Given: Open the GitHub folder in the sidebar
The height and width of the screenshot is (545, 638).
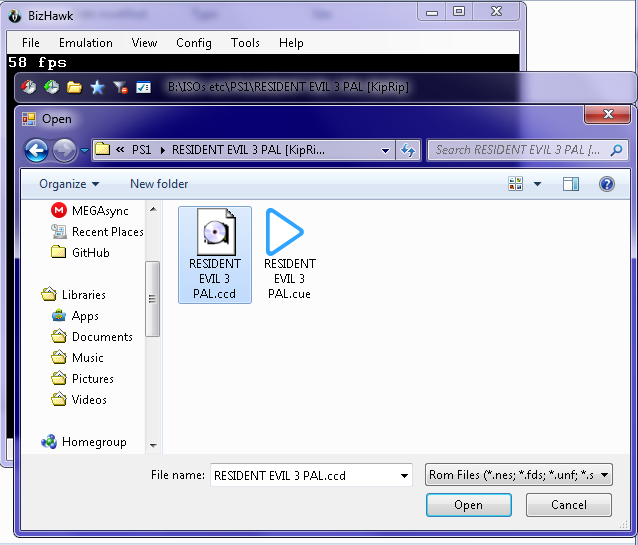Looking at the screenshot, I should (x=80, y=252).
